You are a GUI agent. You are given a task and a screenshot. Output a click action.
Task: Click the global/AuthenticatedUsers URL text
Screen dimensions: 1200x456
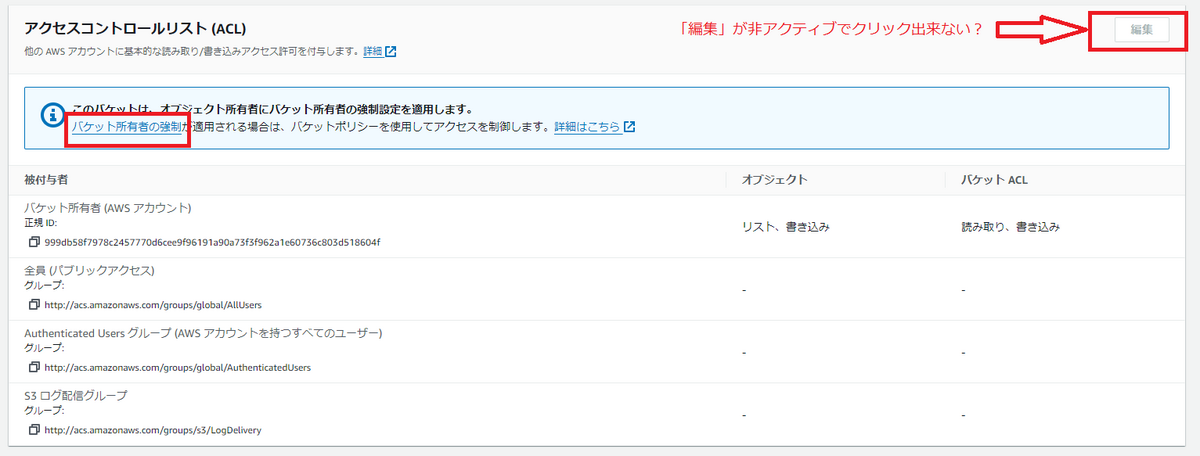point(177,367)
